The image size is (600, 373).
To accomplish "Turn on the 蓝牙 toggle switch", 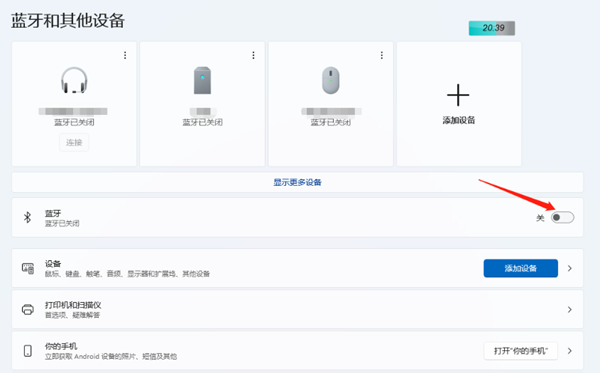I will pos(562,217).
